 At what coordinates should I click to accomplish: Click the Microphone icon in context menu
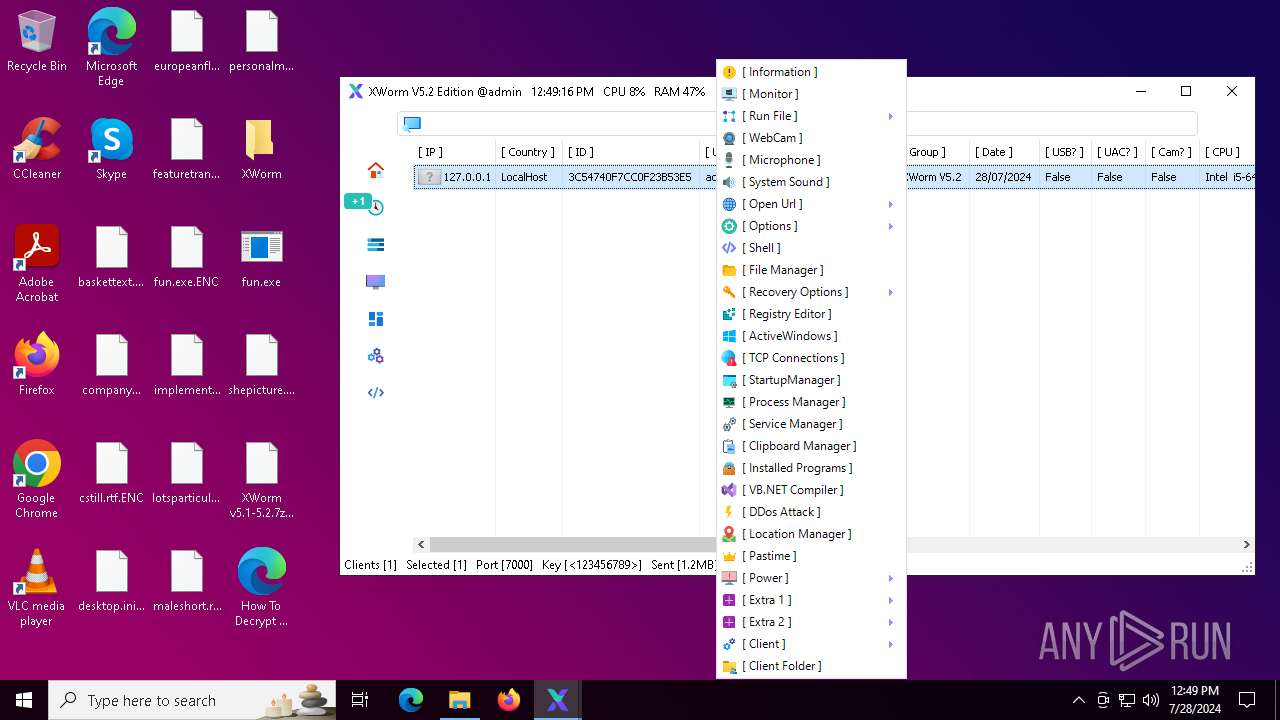[x=729, y=160]
